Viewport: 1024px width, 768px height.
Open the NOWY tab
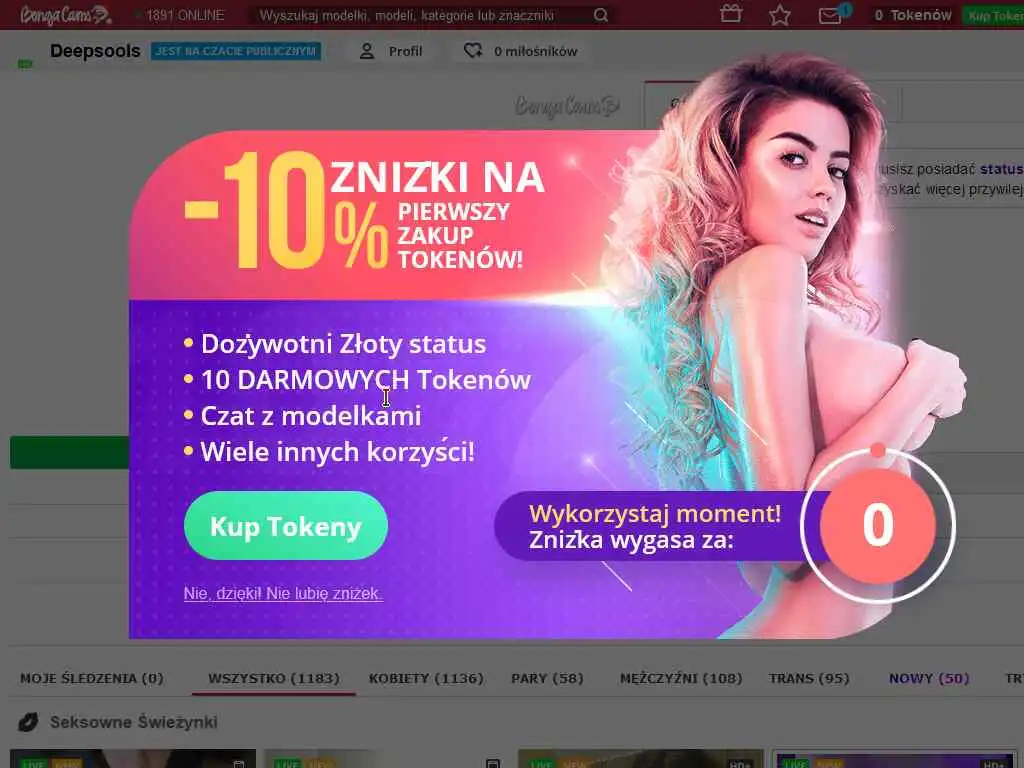[929, 679]
